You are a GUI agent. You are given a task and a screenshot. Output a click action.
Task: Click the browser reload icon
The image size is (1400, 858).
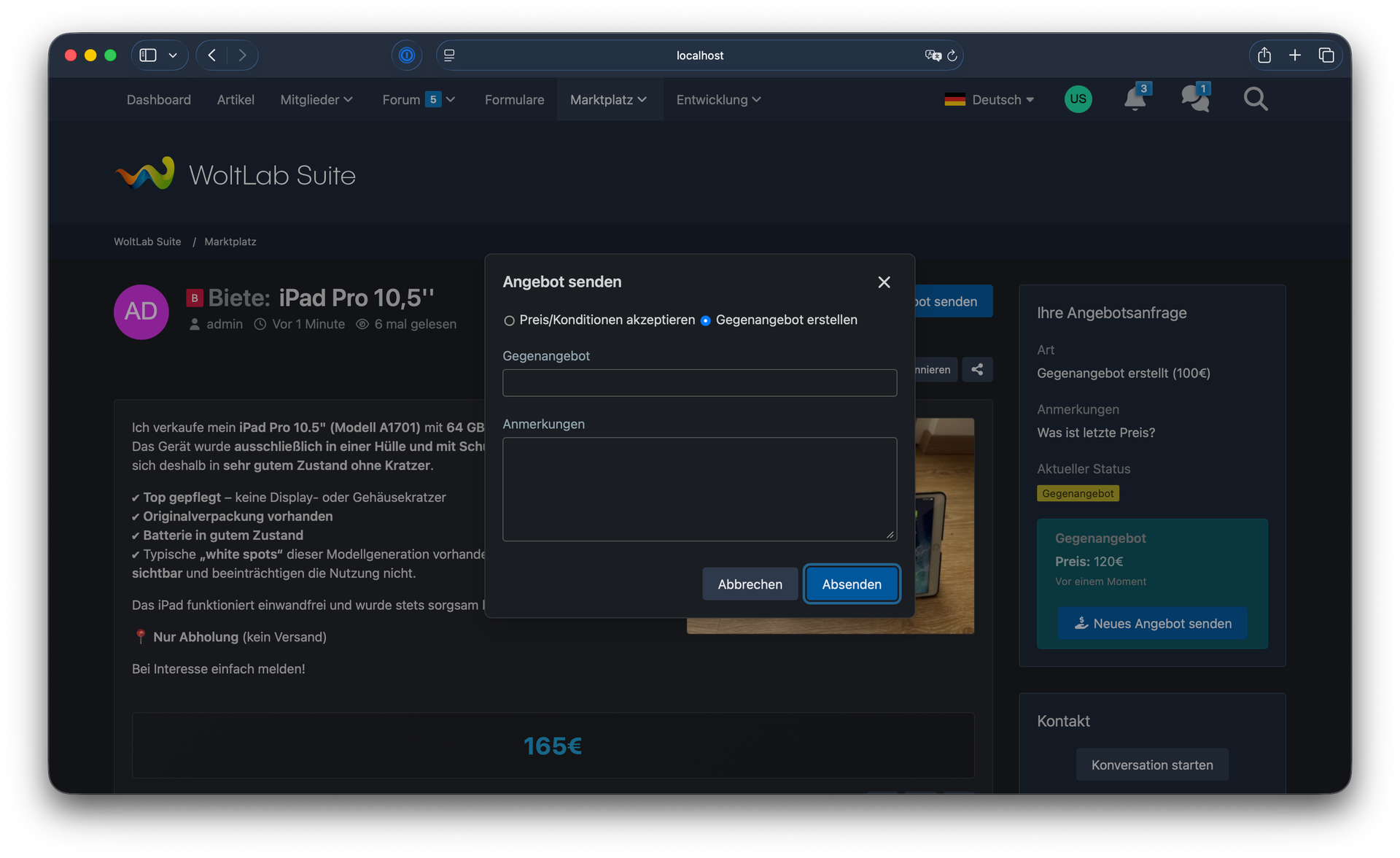coord(952,55)
